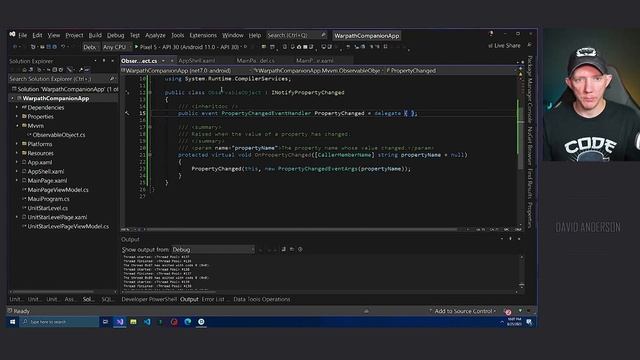
Task: Open the Debug menu
Action: tap(116, 36)
